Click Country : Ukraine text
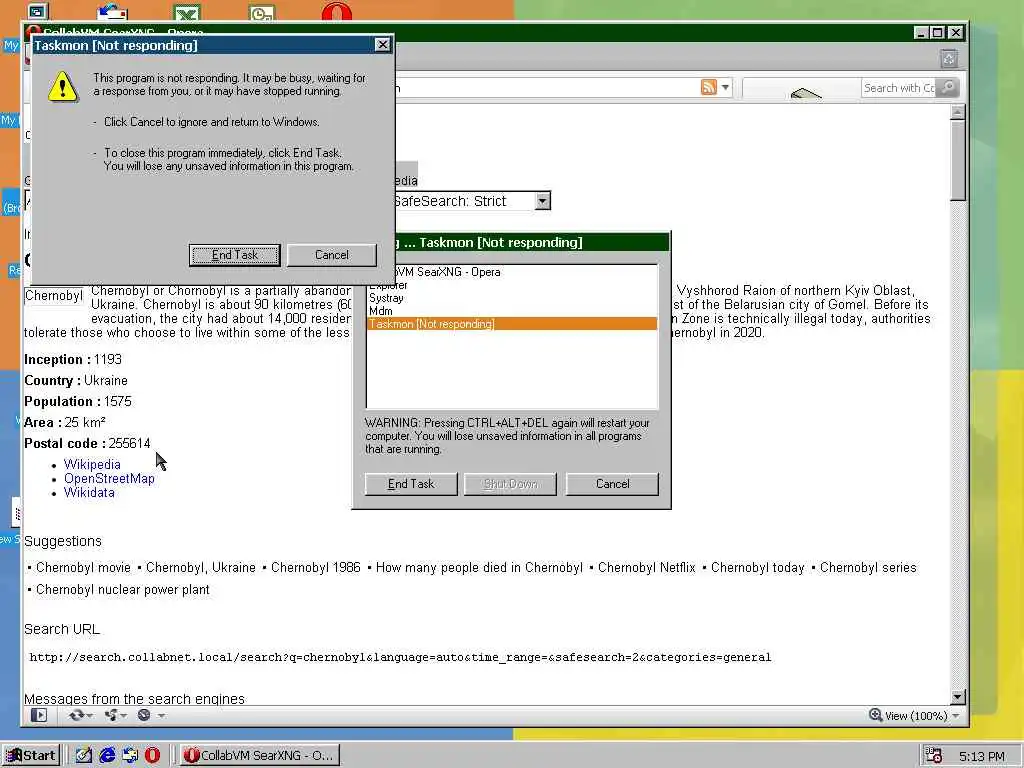Image resolution: width=1024 pixels, height=768 pixels. point(76,381)
